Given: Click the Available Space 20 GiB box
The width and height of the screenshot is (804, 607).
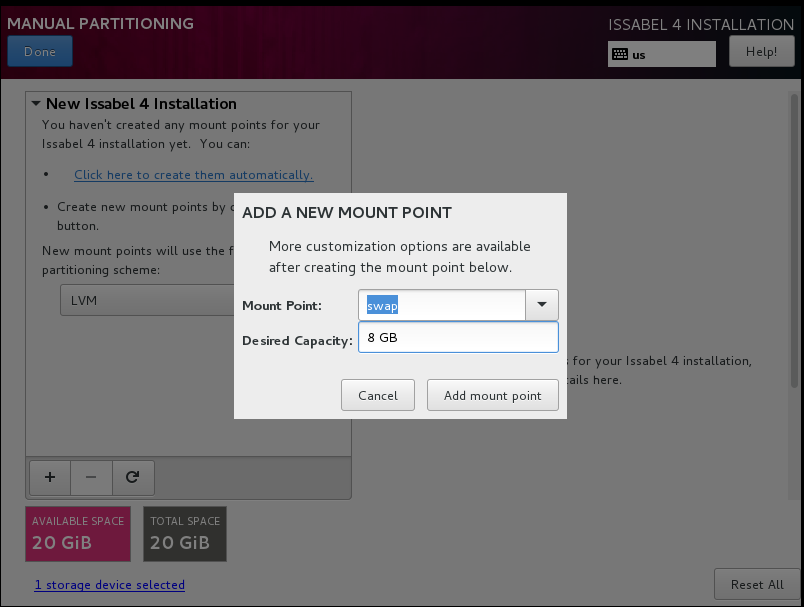Looking at the screenshot, I should click(x=78, y=533).
